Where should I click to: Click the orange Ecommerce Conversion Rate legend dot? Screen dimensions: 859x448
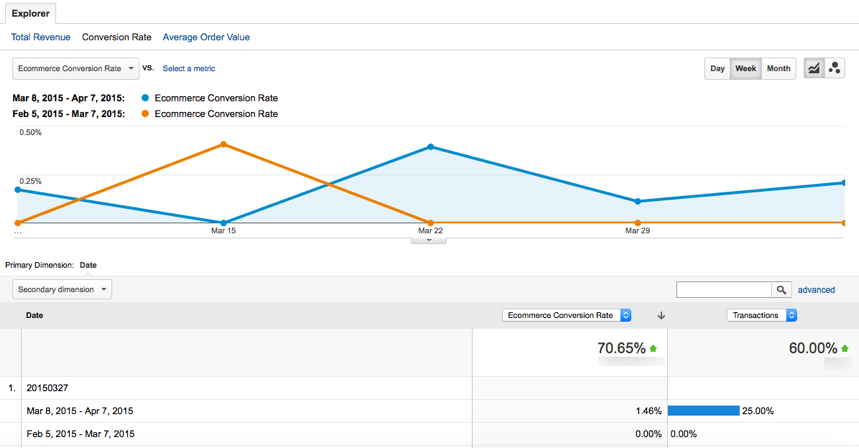(145, 114)
